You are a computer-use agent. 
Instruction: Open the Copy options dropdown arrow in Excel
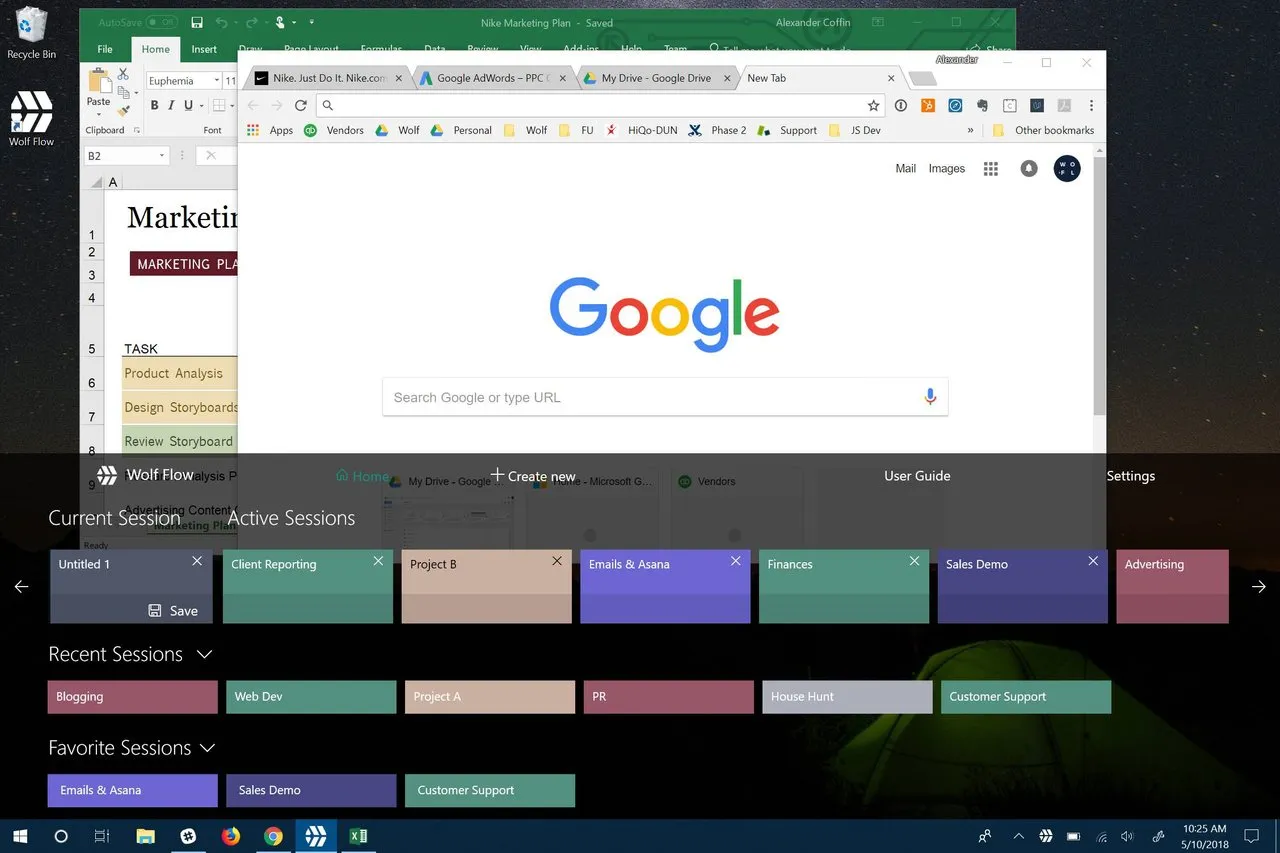pos(135,93)
